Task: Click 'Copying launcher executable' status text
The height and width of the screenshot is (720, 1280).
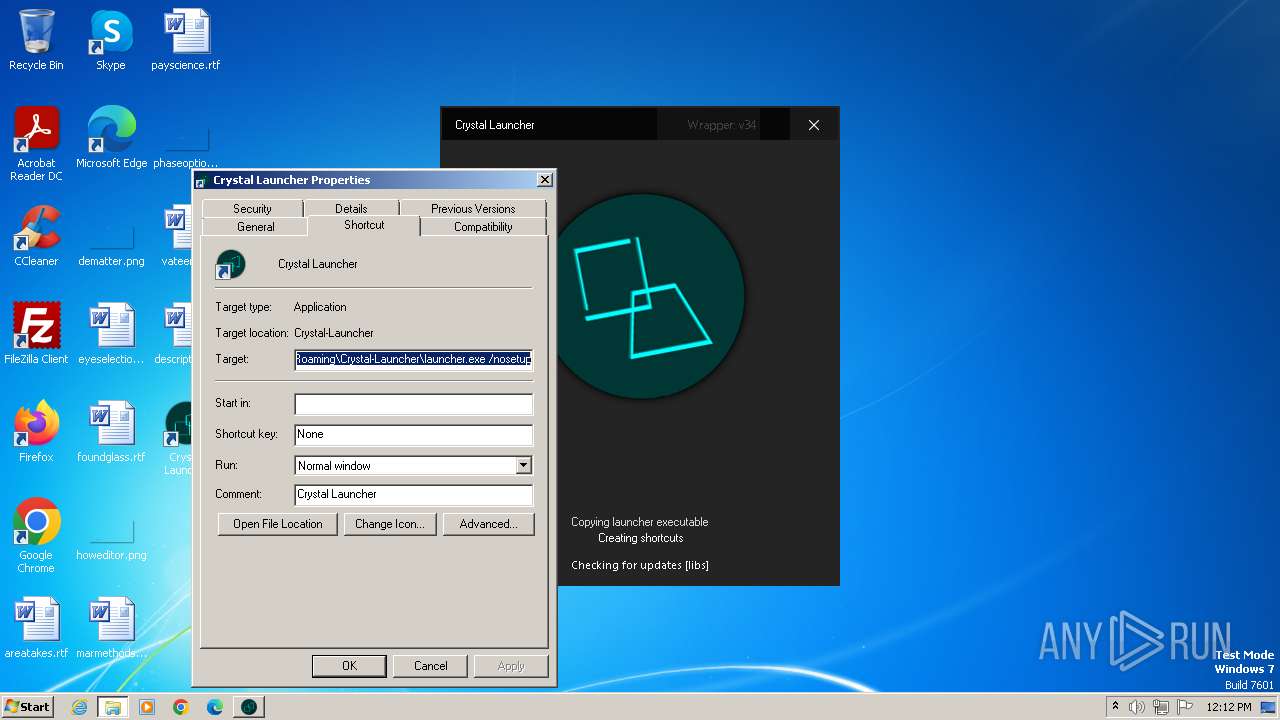Action: [640, 522]
